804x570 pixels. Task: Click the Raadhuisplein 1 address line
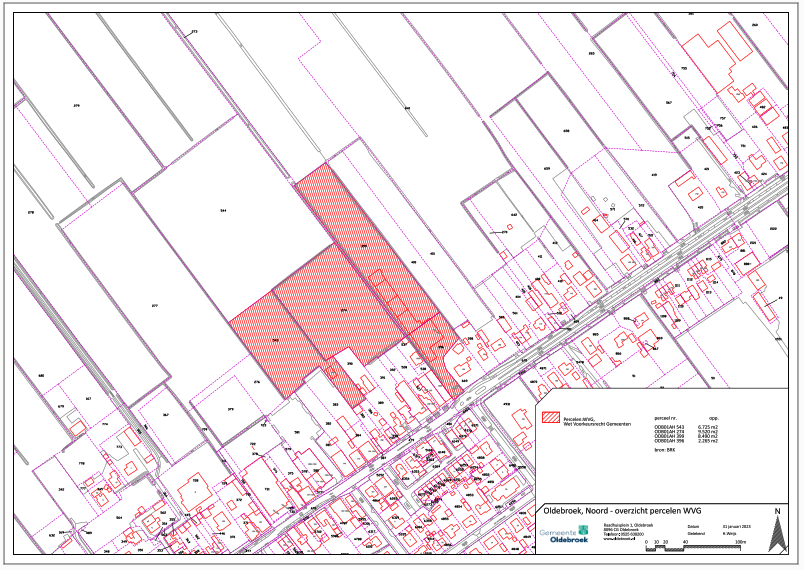[x=628, y=526]
